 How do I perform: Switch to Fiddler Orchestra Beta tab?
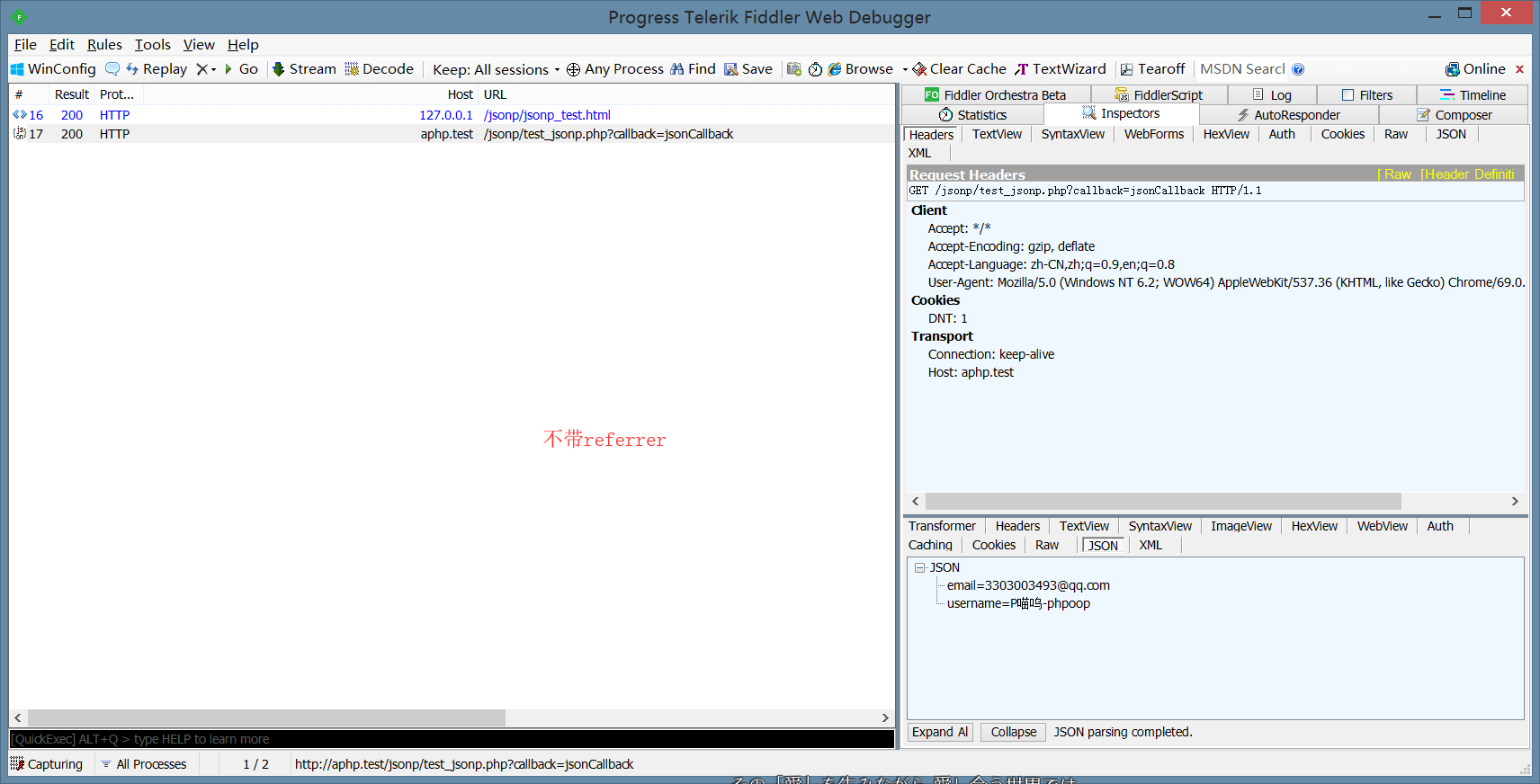996,95
